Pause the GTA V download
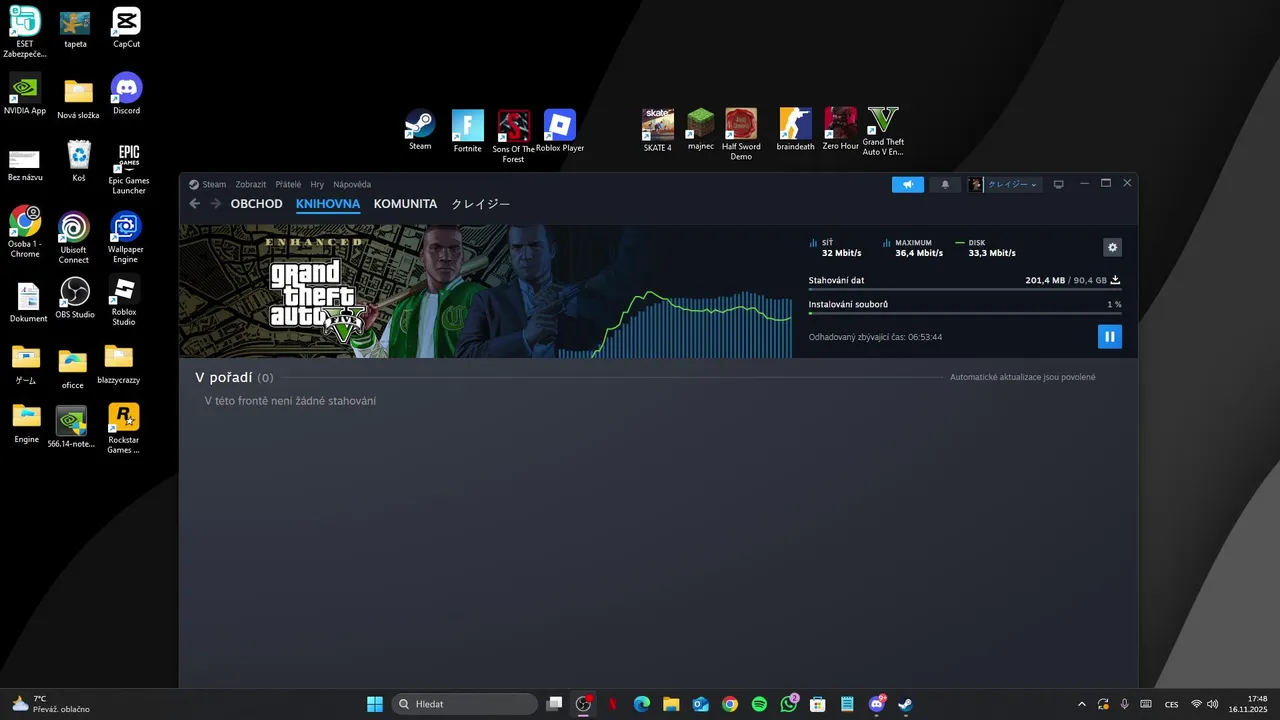Viewport: 1280px width, 720px height. coord(1109,336)
